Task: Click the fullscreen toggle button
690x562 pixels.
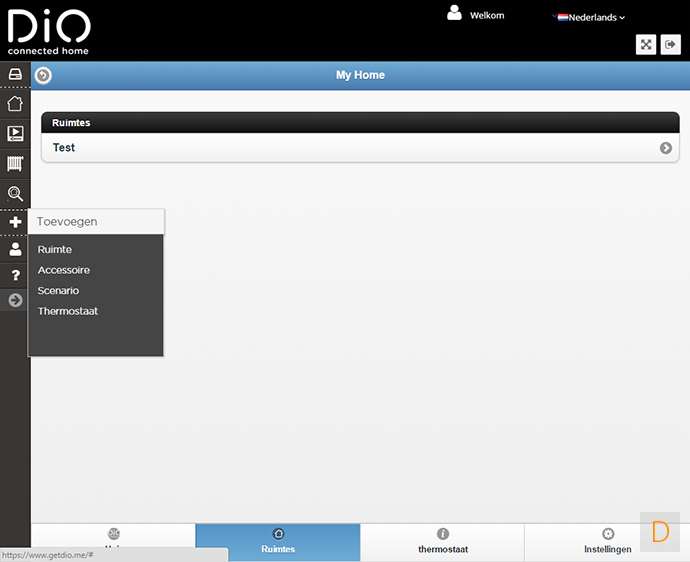Action: (646, 44)
